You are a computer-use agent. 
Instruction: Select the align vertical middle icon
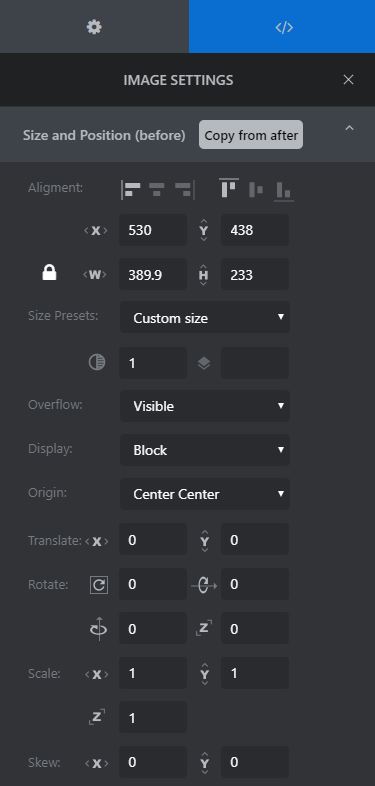[x=256, y=190]
